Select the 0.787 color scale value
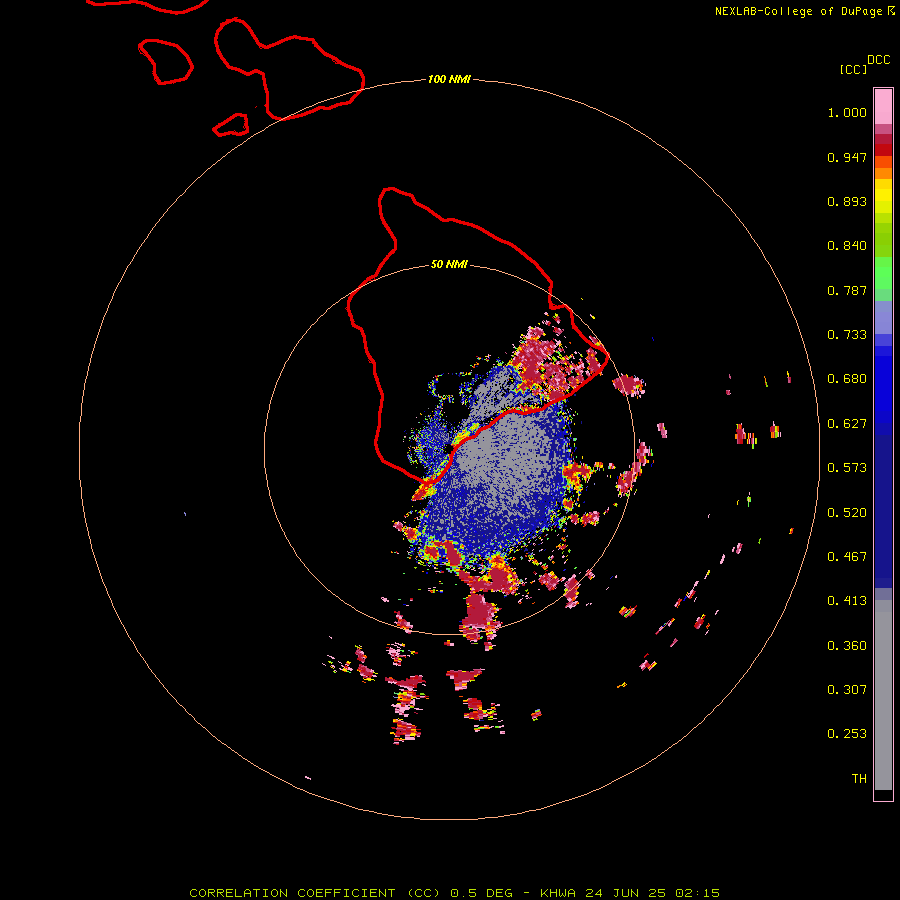The height and width of the screenshot is (900, 900). tap(847, 290)
